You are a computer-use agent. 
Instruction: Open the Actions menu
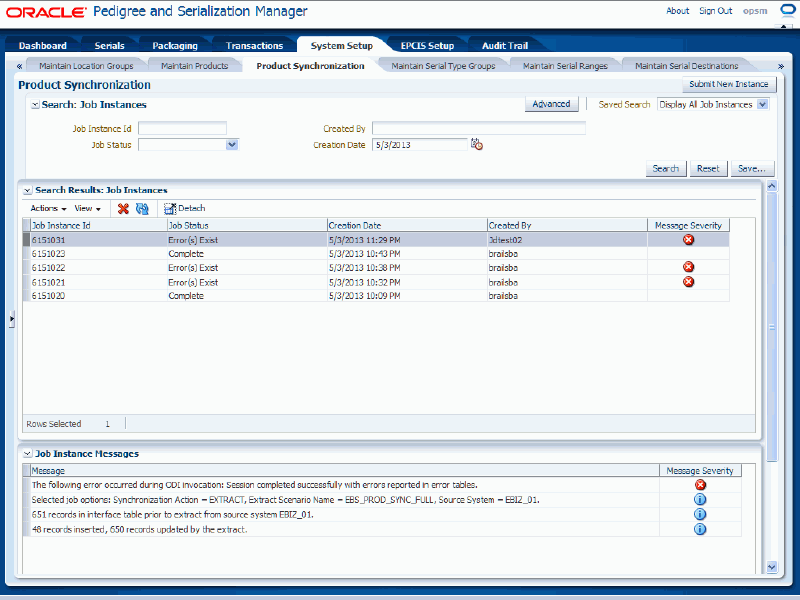point(48,208)
